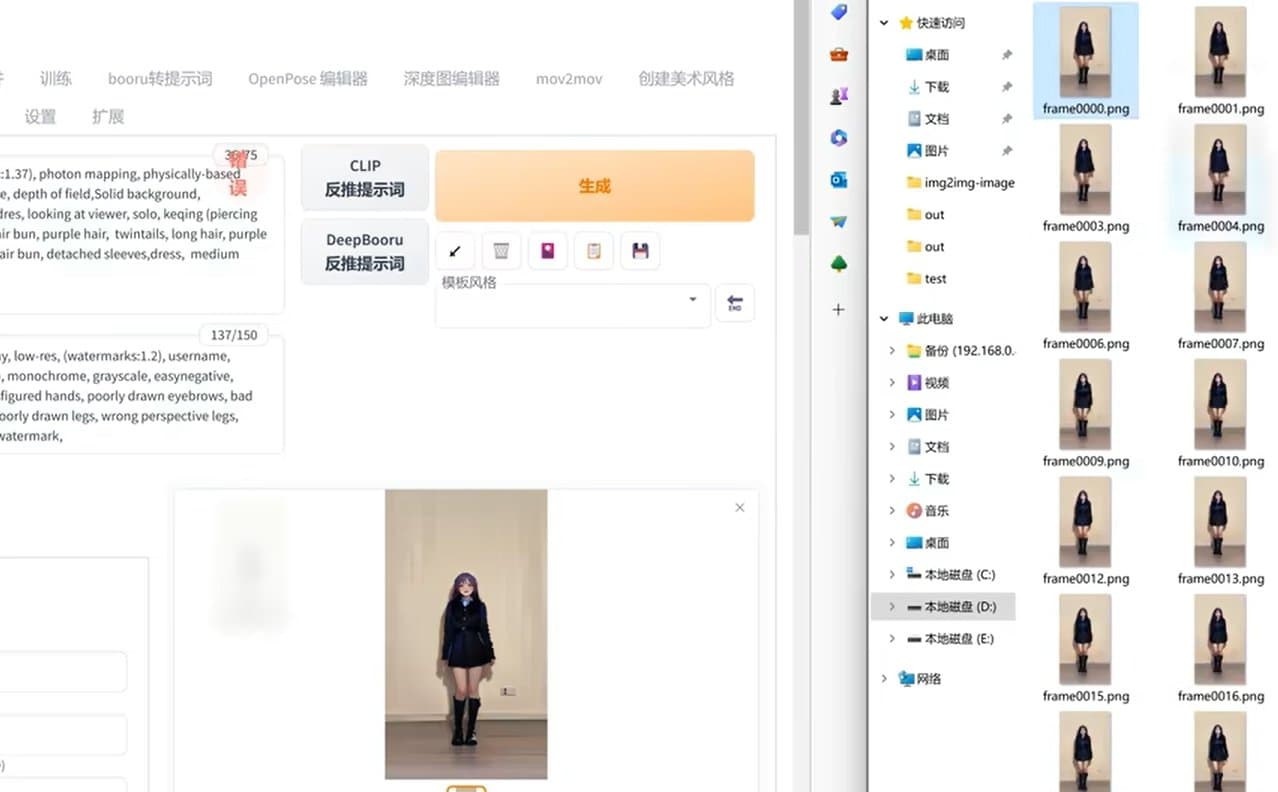
Task: Expand the 此电脑 tree node
Action: [883, 318]
